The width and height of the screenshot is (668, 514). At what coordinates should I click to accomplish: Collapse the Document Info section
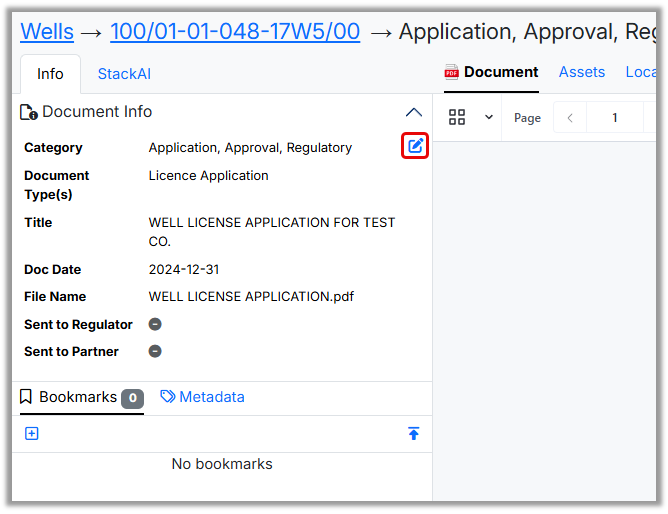[413, 112]
